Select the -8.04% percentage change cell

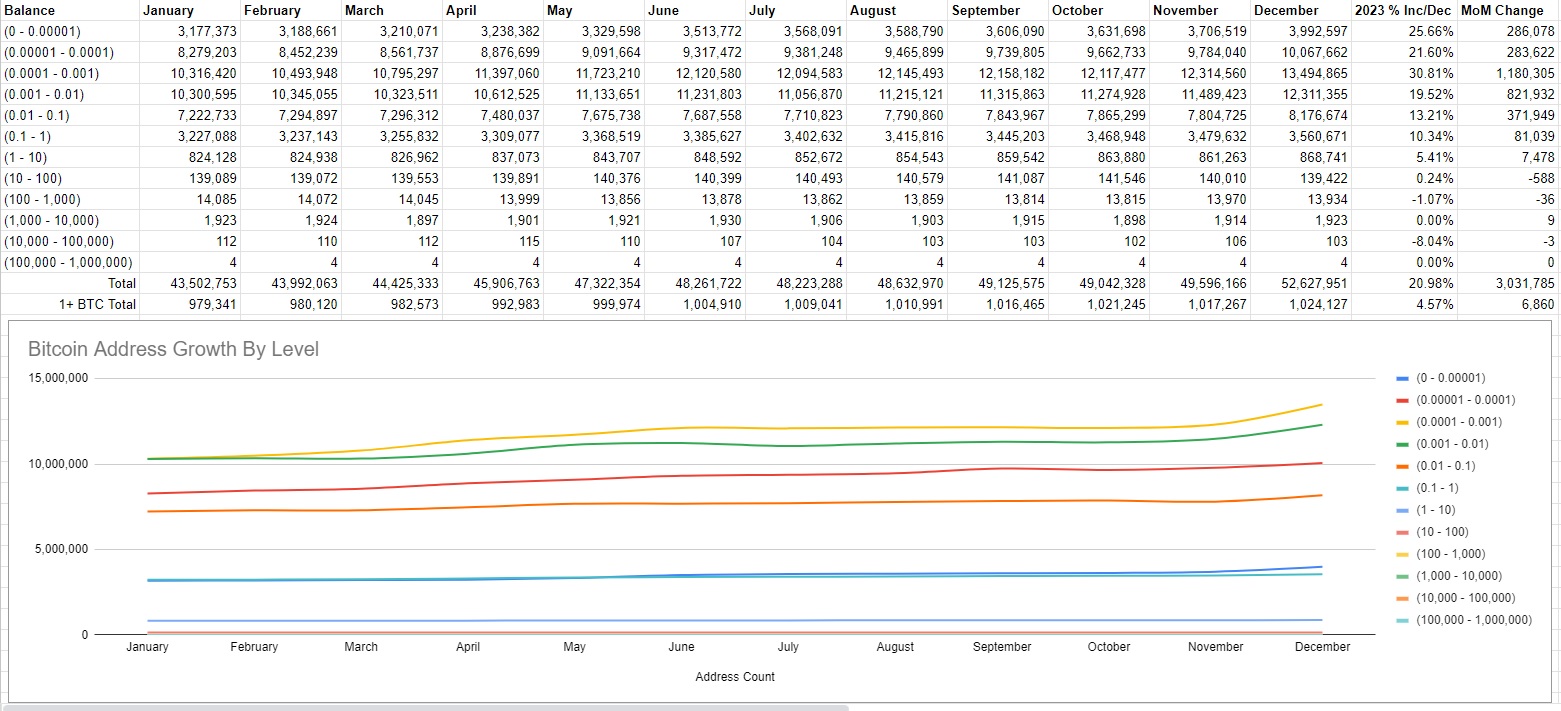point(1432,241)
